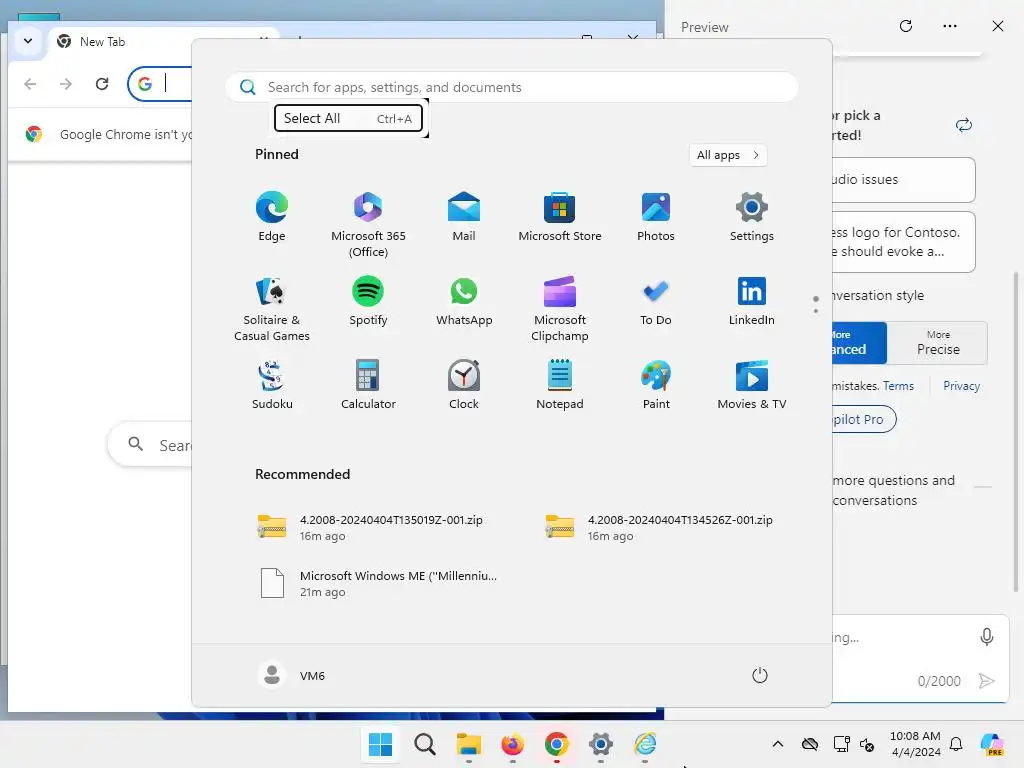This screenshot has height=768, width=1024.
Task: Select the More Balanced conversation style
Action: tap(859, 343)
